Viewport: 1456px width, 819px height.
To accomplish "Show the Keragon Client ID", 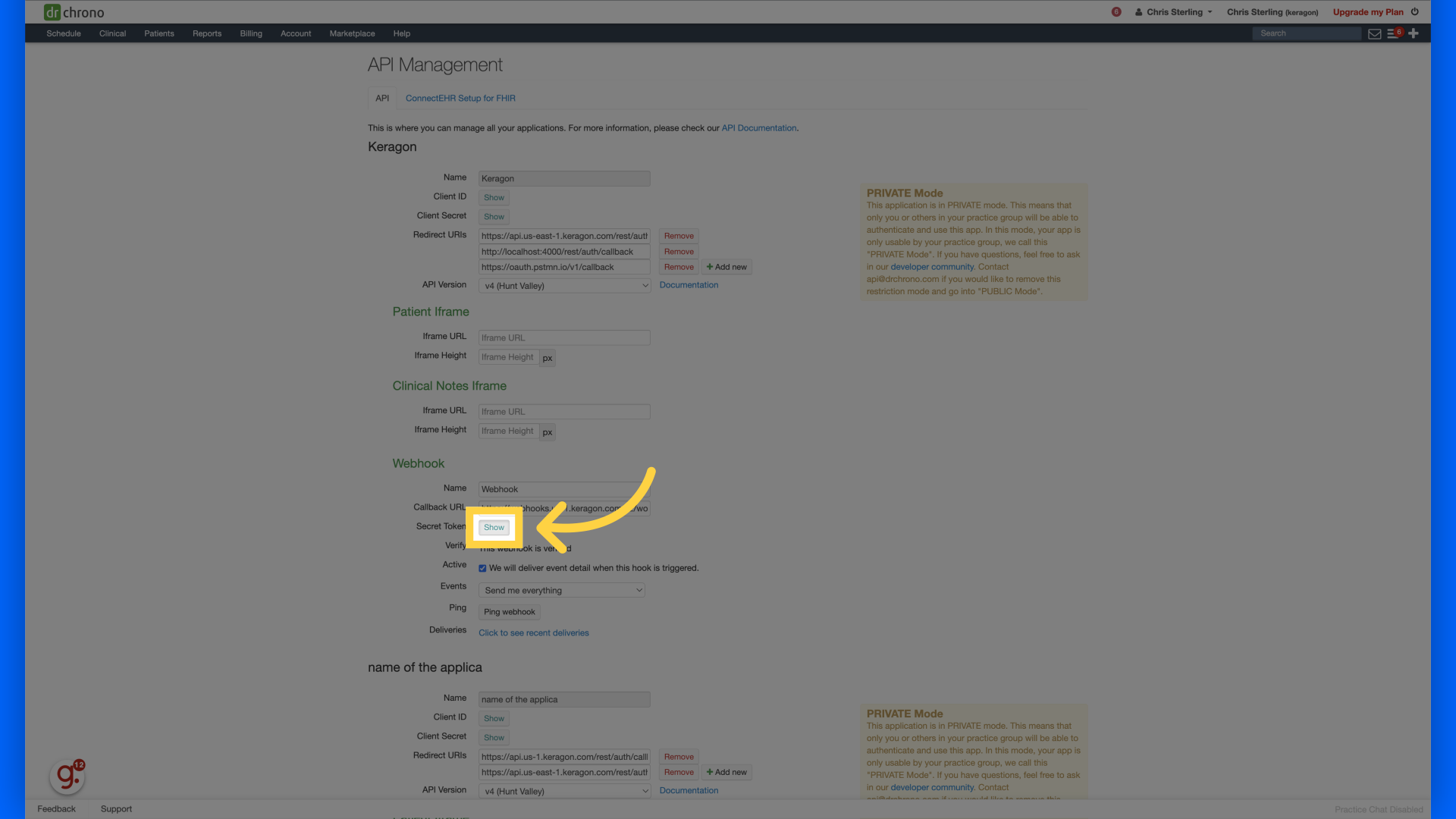I will pyautogui.click(x=494, y=197).
